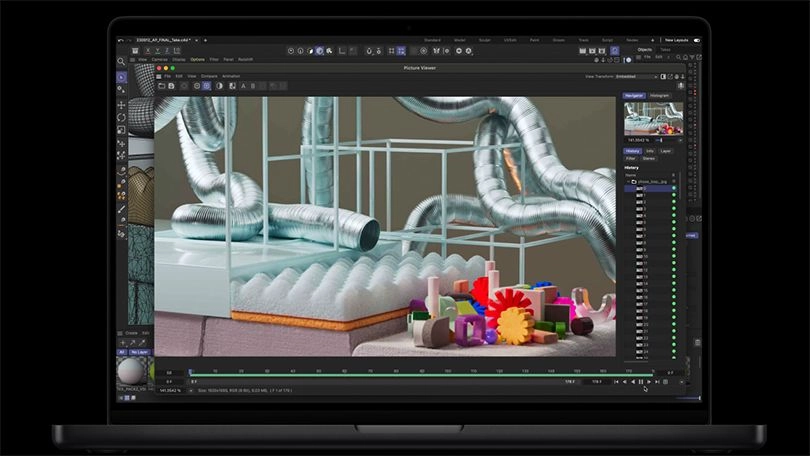Click the save icon in Picture Viewer
810x456 pixels.
[x=171, y=86]
